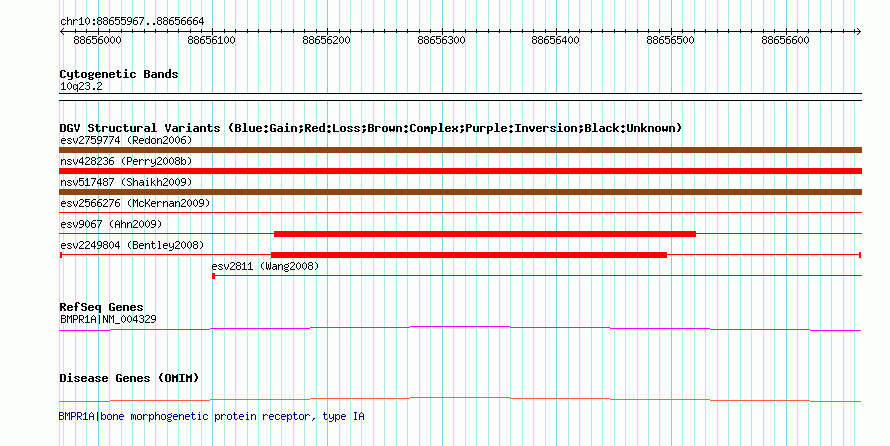Open the DGV Structural Variants track title
Screen dimensions: 890x446
(371, 128)
